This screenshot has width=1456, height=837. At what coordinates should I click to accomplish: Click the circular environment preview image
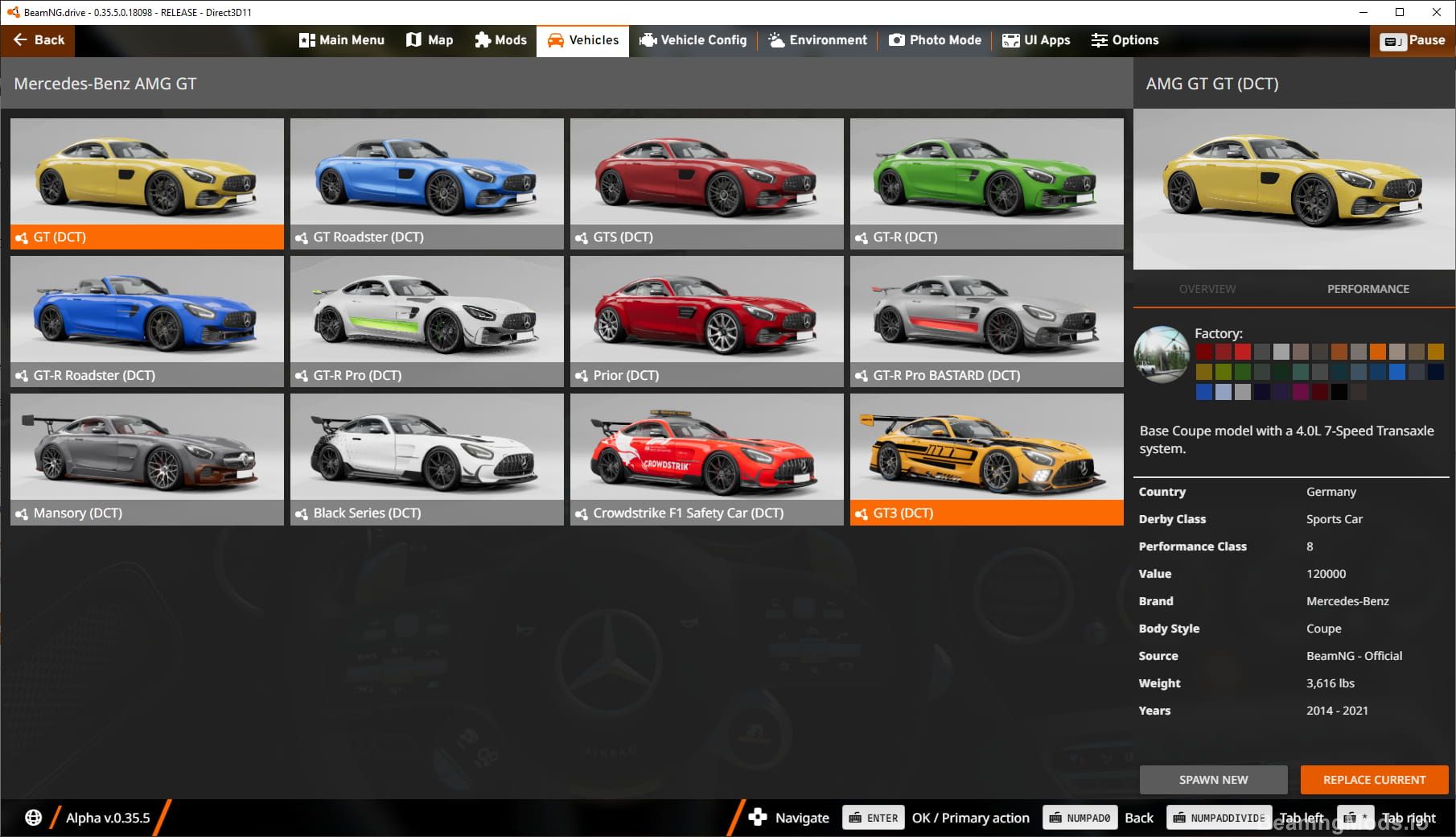(1162, 354)
